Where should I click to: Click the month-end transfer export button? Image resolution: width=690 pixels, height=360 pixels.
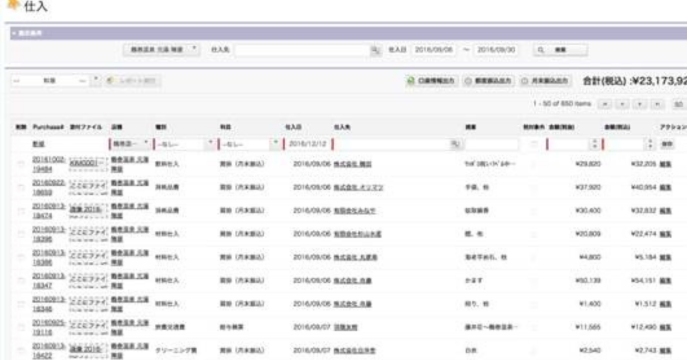[545, 81]
